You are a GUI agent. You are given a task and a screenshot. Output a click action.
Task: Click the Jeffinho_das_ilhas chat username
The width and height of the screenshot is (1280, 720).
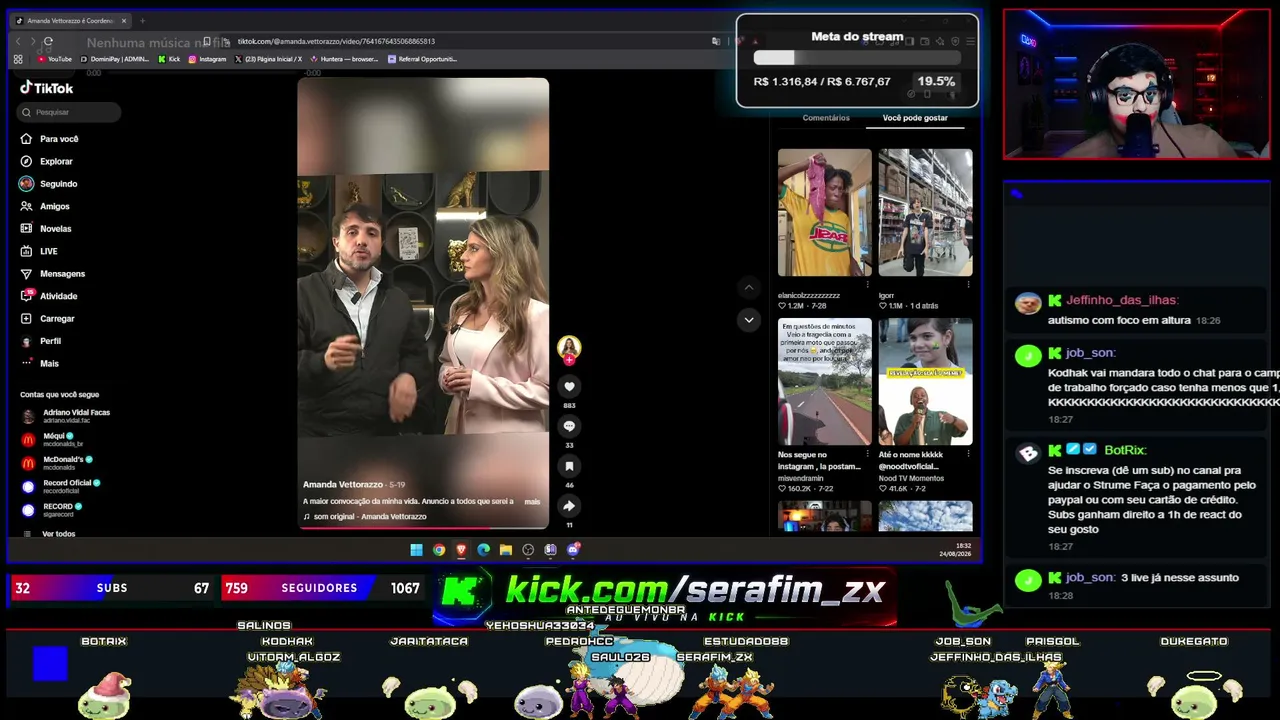point(1122,300)
